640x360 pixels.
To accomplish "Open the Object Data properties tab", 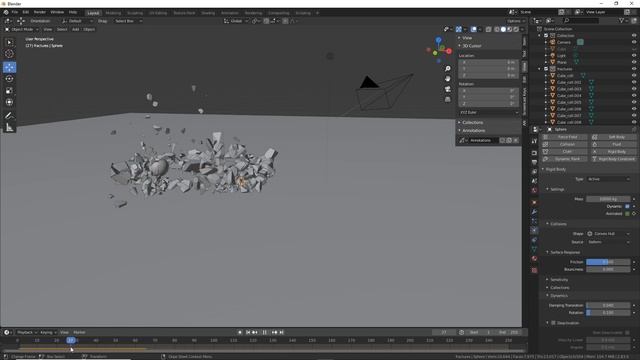I will coord(534,249).
